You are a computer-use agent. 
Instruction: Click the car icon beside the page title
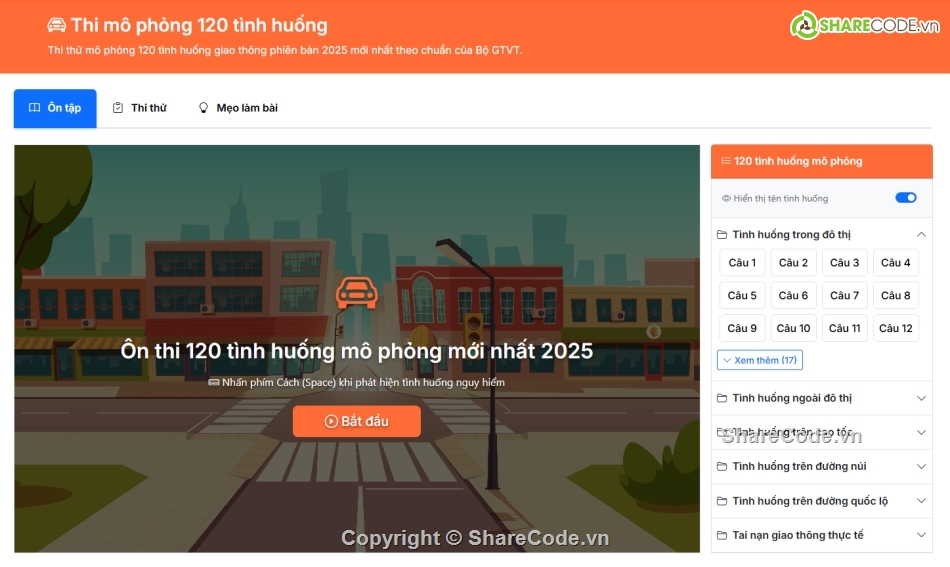pyautogui.click(x=56, y=25)
